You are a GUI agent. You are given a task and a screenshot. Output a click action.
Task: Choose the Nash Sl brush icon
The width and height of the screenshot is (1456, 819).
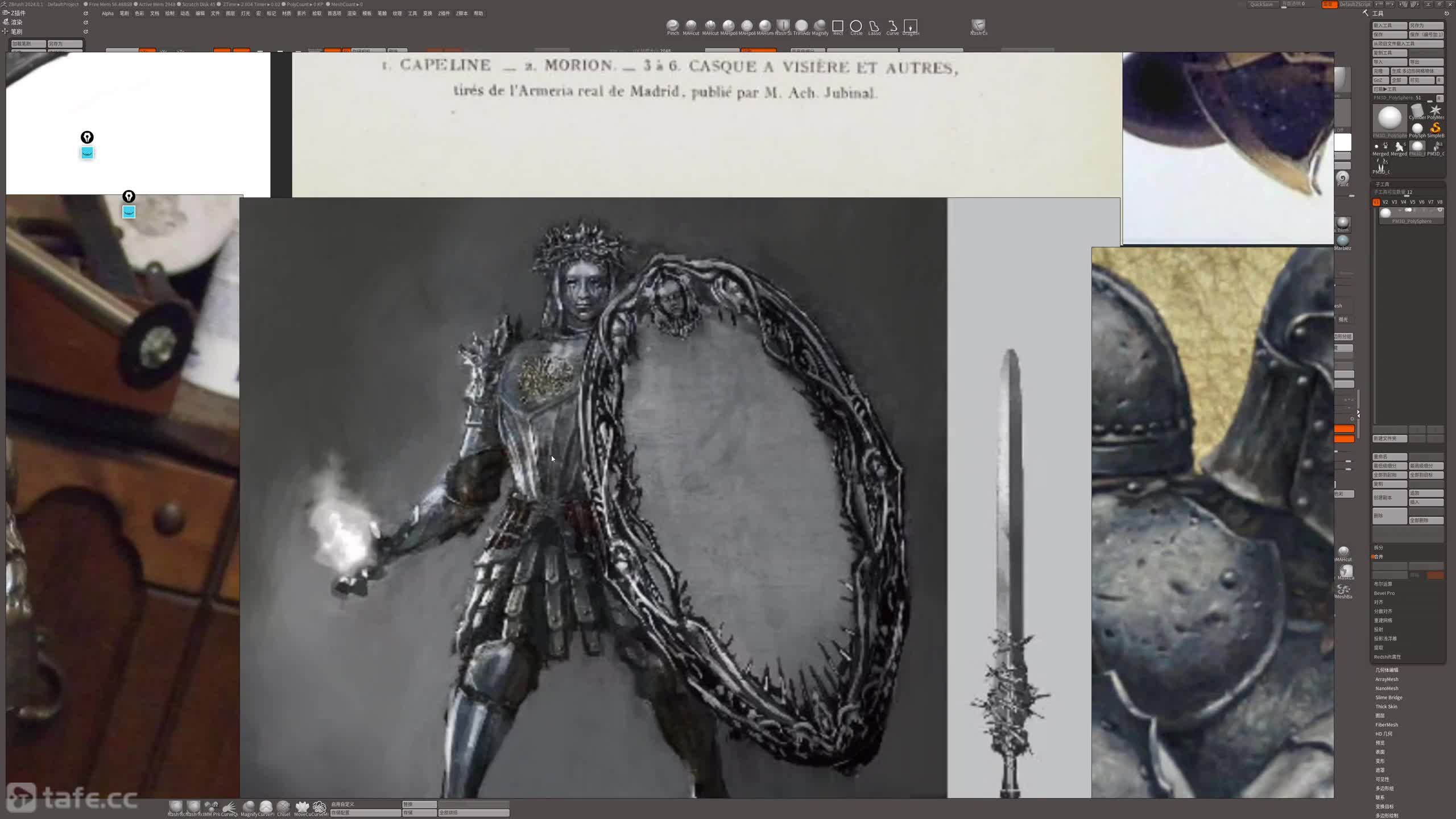point(783,26)
